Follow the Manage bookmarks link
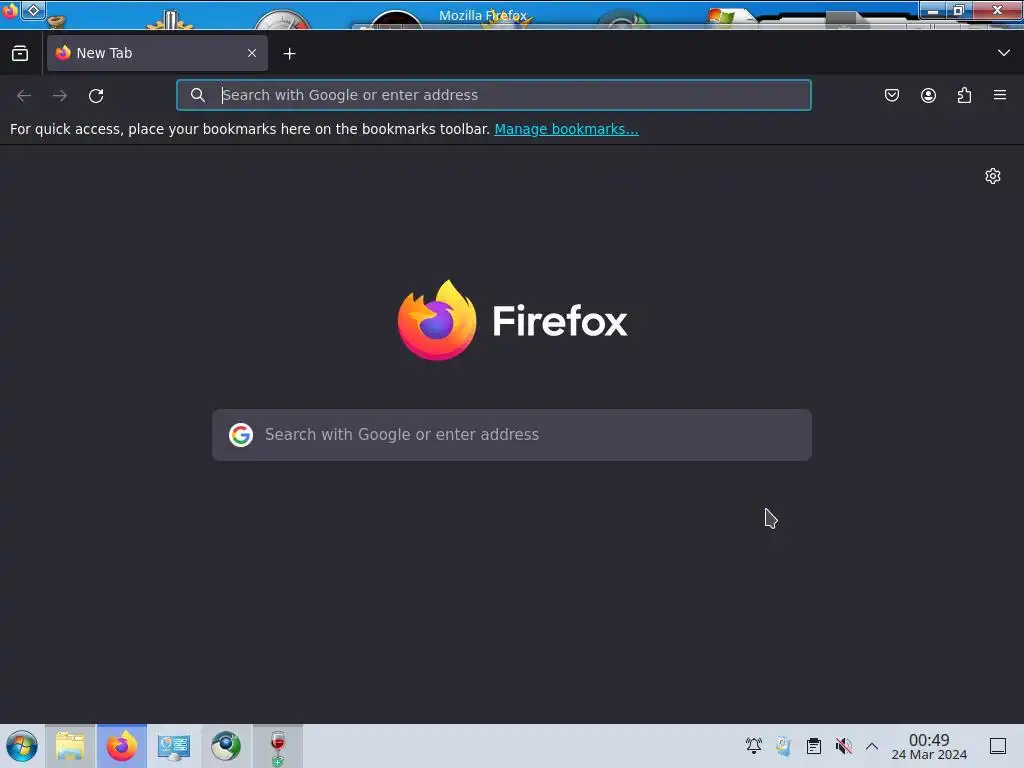 click(x=566, y=129)
